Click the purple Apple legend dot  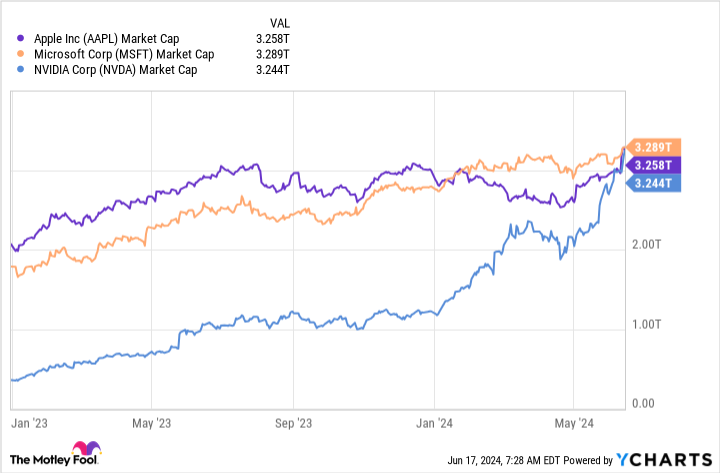10,38
